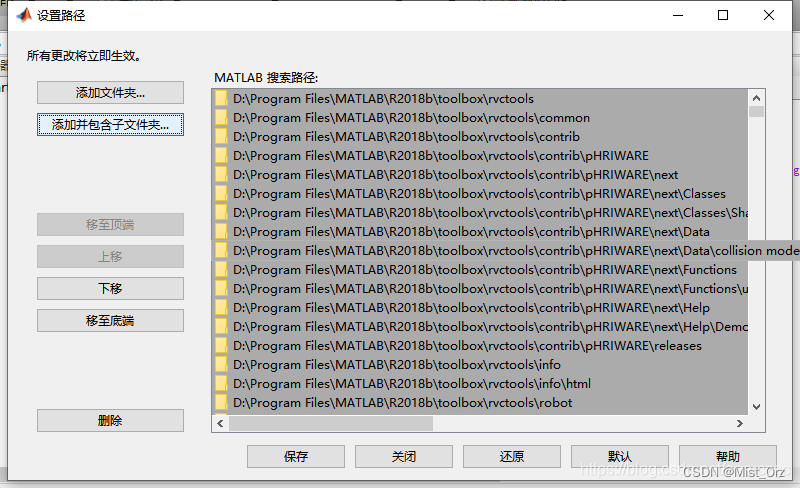
Task: Click folder icon of next\Data row
Action: 221,231
